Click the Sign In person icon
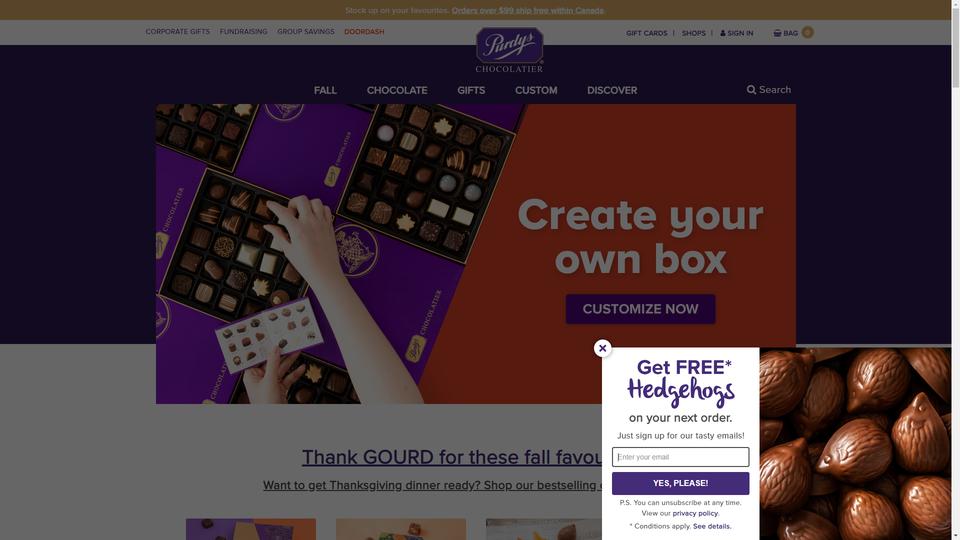The width and height of the screenshot is (960, 540). pos(722,33)
